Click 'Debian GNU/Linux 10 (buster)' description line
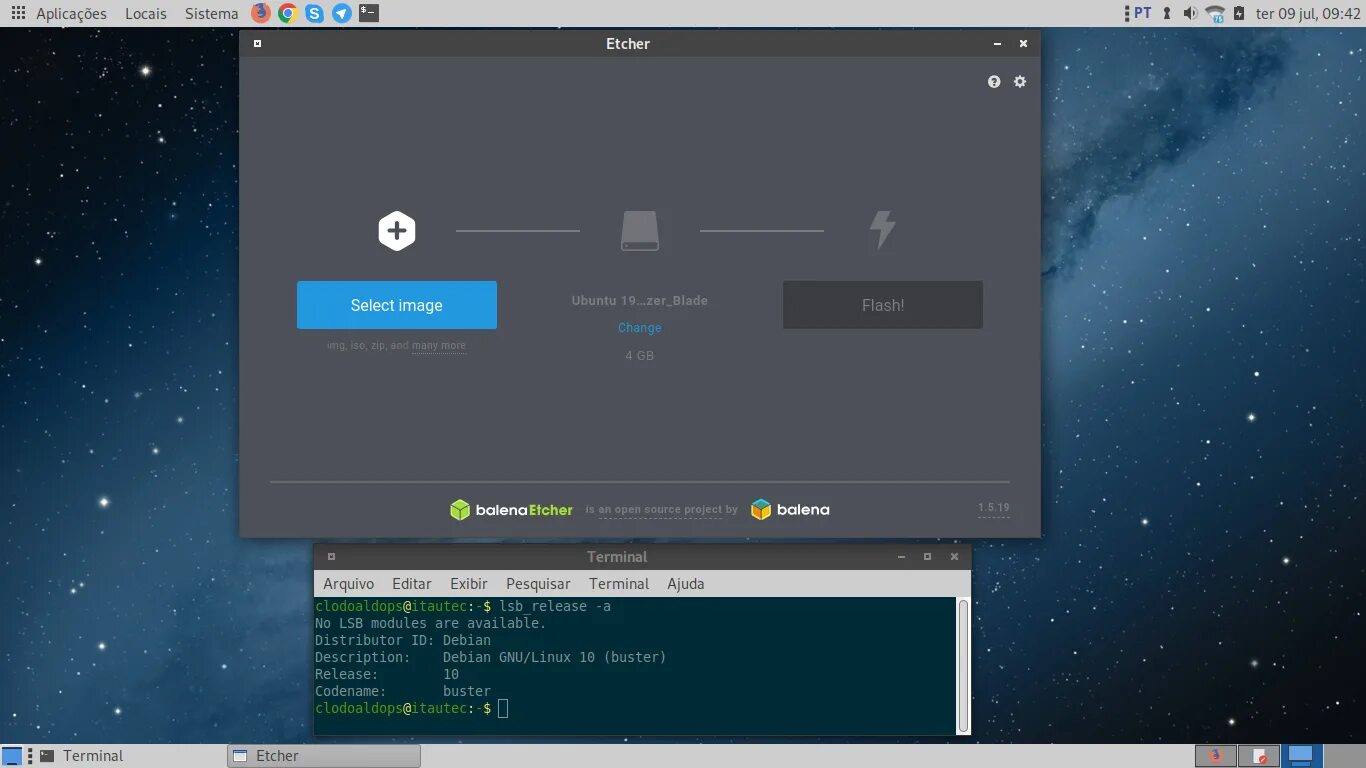 (554, 657)
